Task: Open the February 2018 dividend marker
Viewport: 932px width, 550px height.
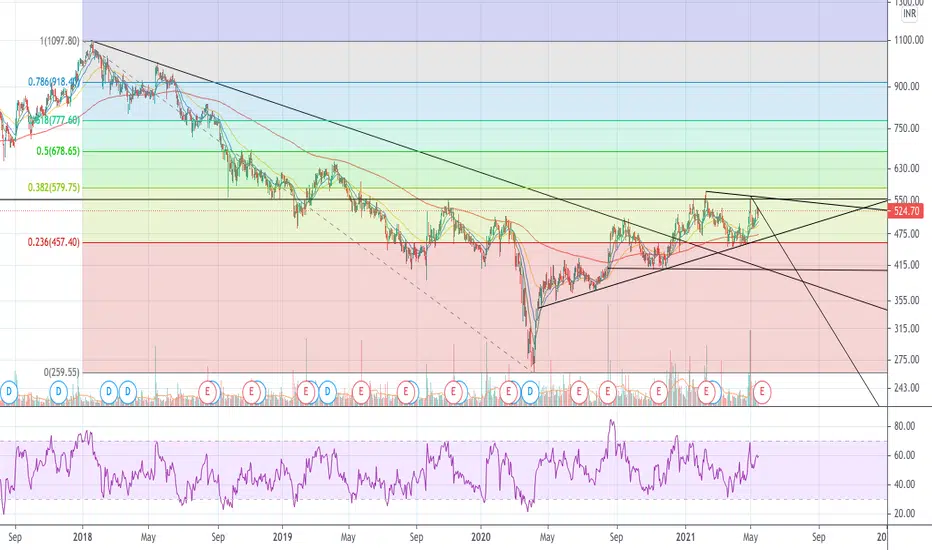Action: pos(109,392)
